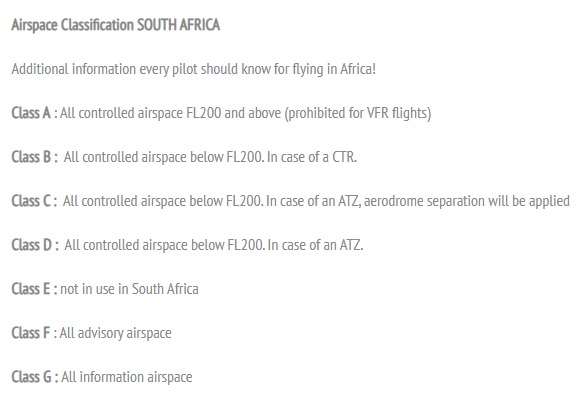Click the Class G label
Viewport: 580px width, 398px height.
coord(31,377)
